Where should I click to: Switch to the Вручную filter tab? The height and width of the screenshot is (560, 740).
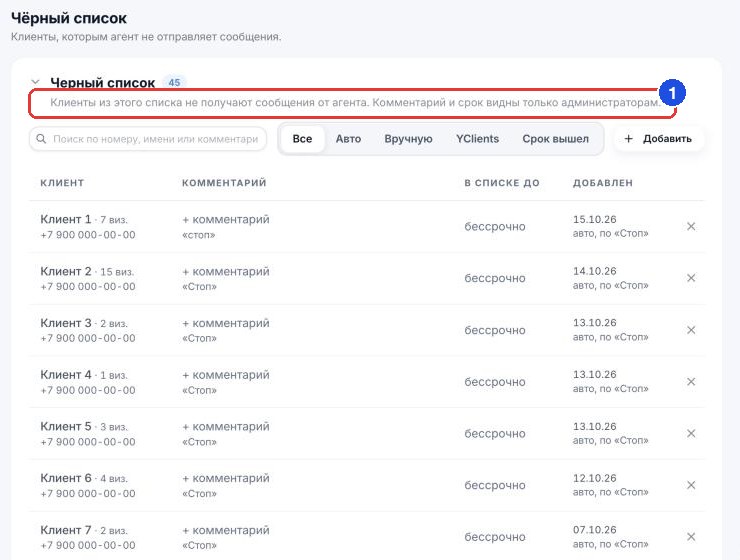click(x=408, y=139)
